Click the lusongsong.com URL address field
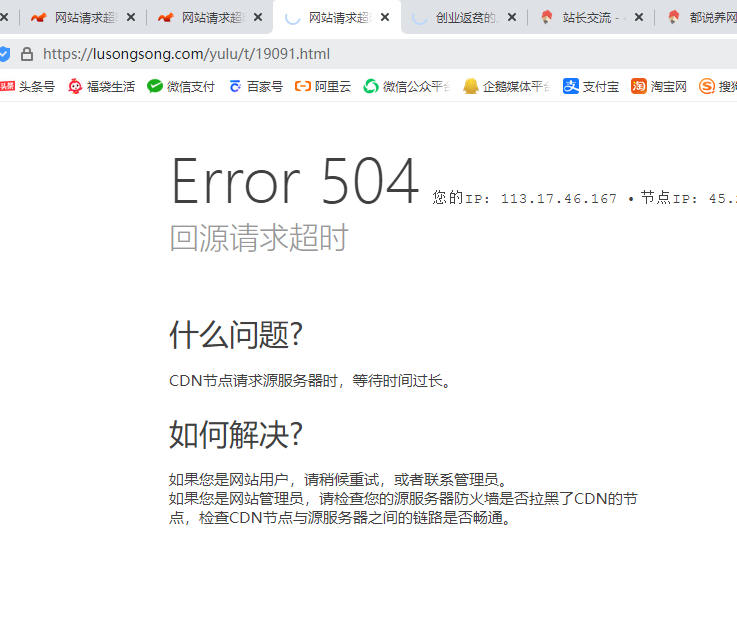Image resolution: width=737 pixels, height=619 pixels. 187,54
